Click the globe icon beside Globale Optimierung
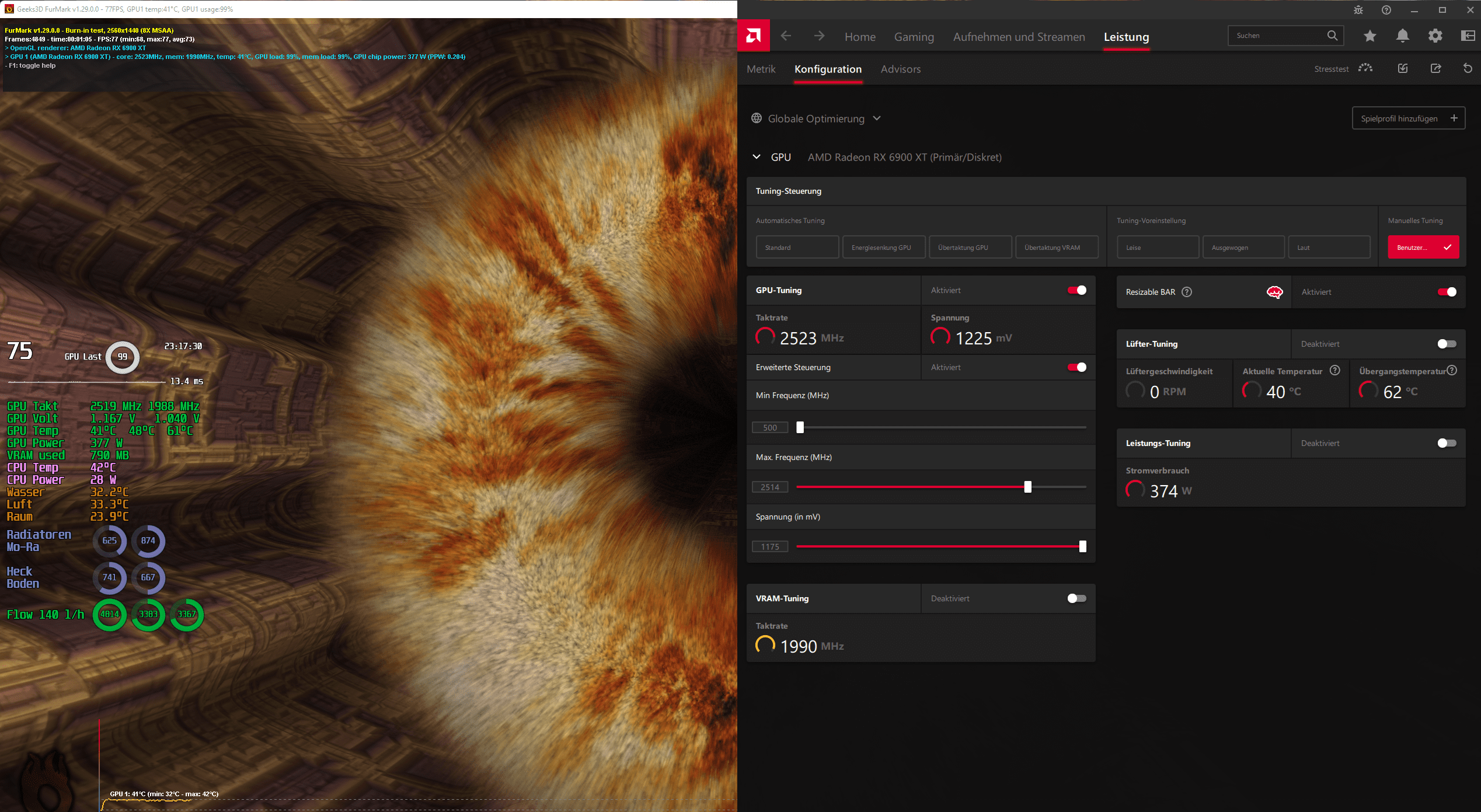1481x812 pixels. coord(757,119)
